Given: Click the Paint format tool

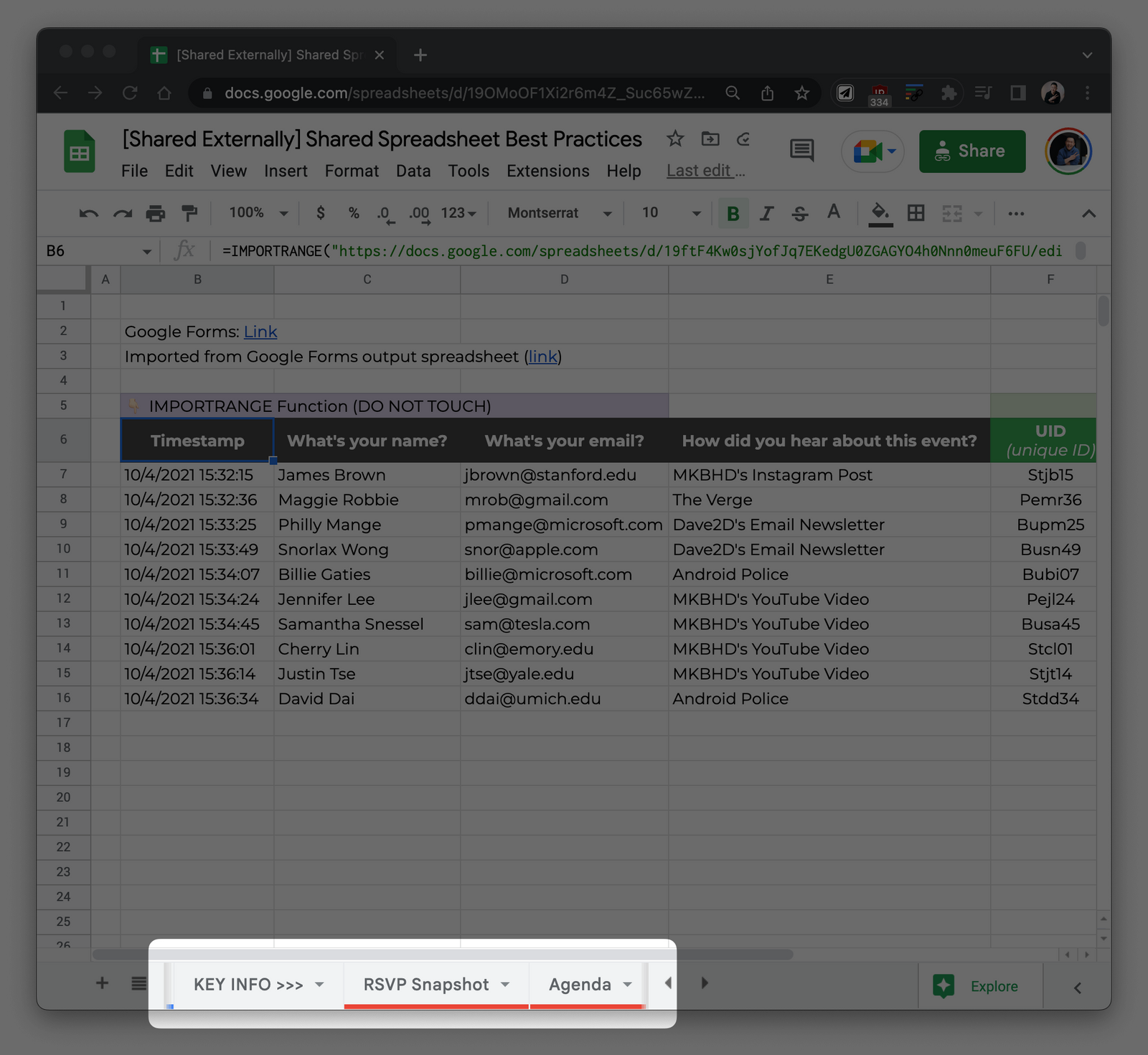Looking at the screenshot, I should [x=189, y=213].
